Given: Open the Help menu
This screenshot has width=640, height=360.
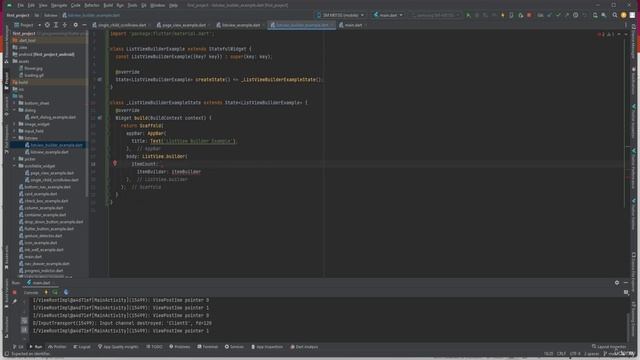Looking at the screenshot, I should point(173,5).
